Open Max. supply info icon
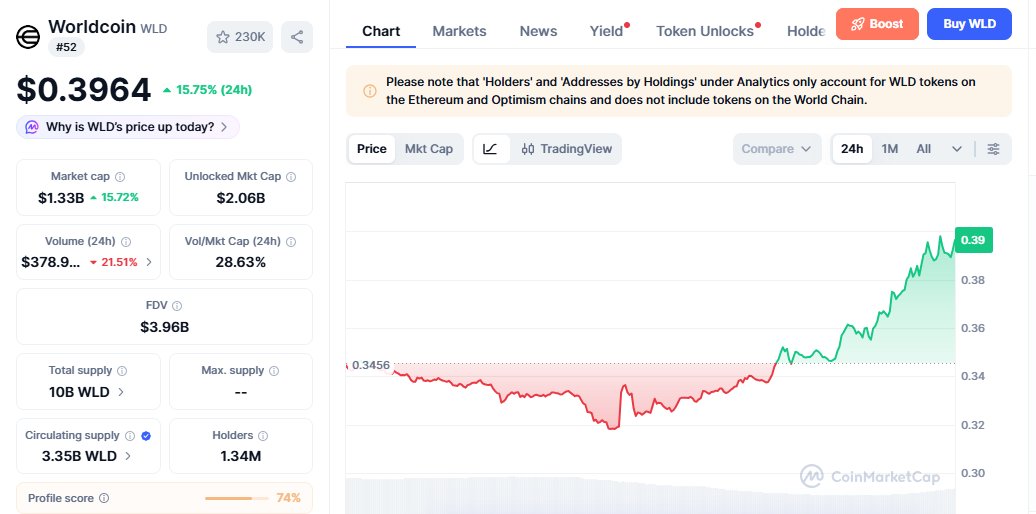1036x514 pixels. [x=274, y=371]
